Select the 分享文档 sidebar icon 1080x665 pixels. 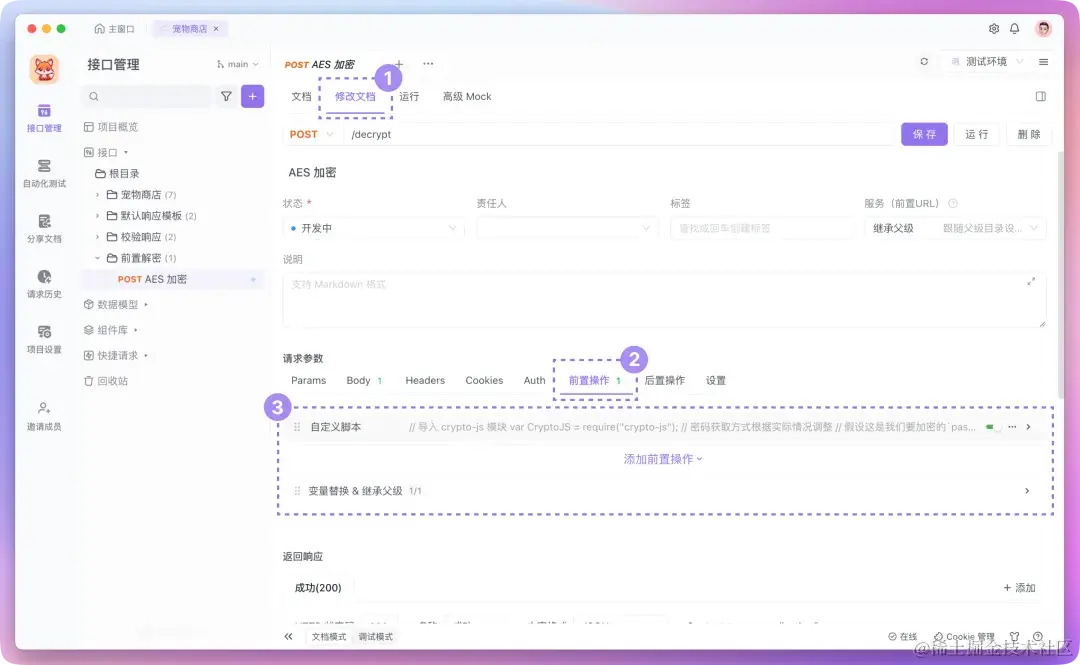point(44,227)
